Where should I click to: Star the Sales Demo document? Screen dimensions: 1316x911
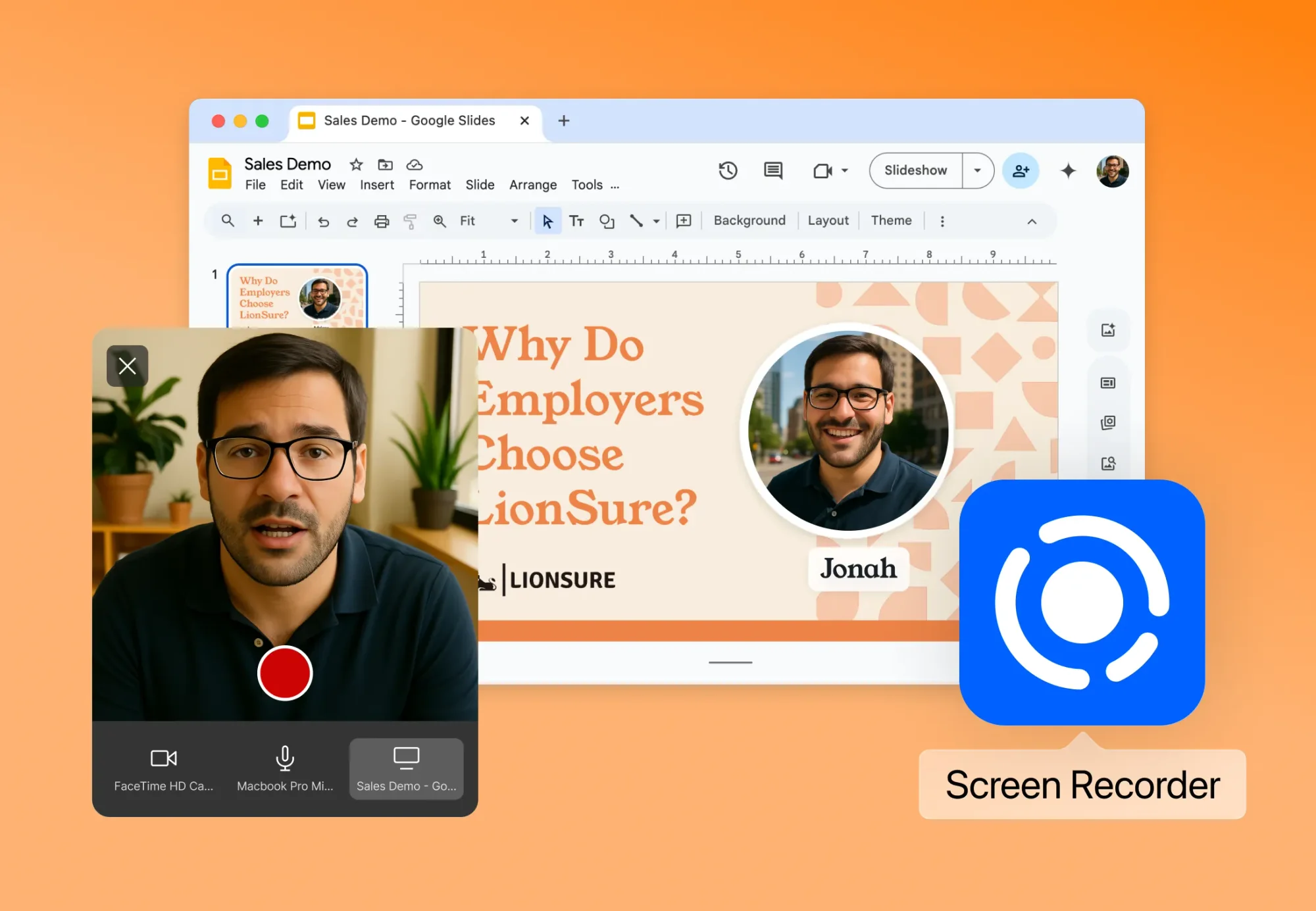click(x=356, y=164)
